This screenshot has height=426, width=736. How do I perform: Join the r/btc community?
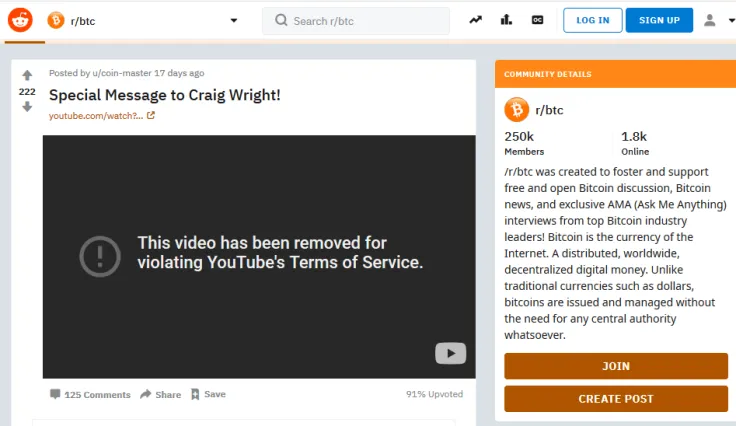tap(615, 366)
